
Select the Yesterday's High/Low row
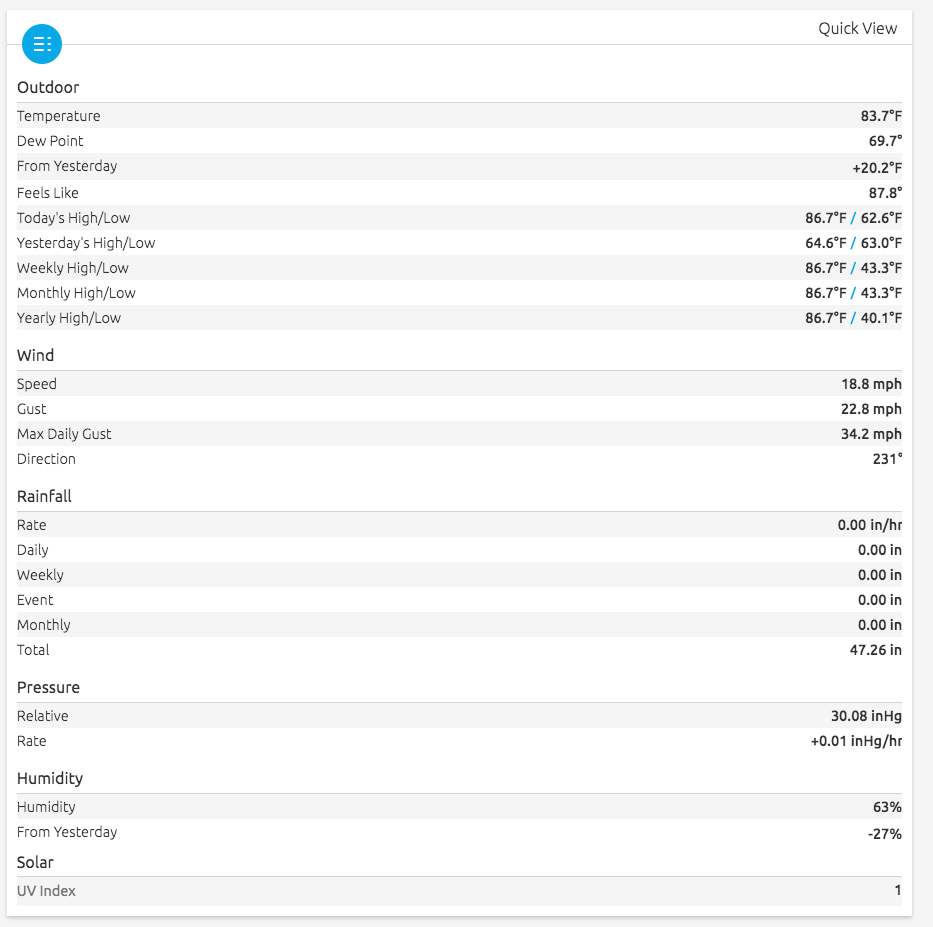click(459, 243)
